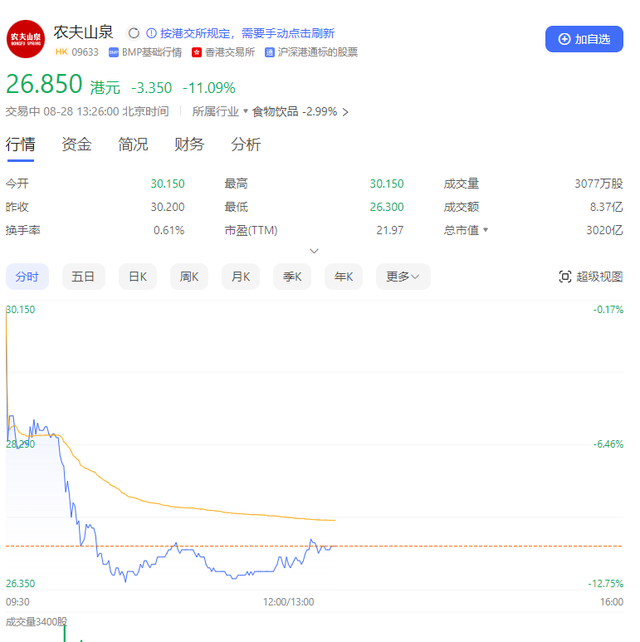This screenshot has height=642, width=640.
Task: Select the 年K chart mode
Action: click(344, 277)
